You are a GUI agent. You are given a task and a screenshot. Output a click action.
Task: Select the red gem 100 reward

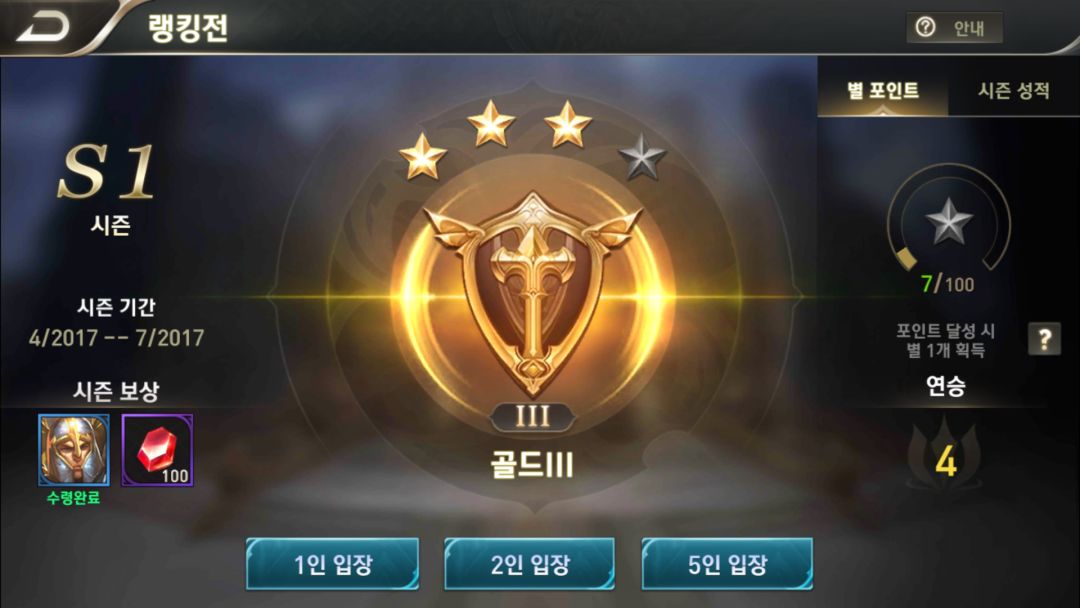click(158, 450)
